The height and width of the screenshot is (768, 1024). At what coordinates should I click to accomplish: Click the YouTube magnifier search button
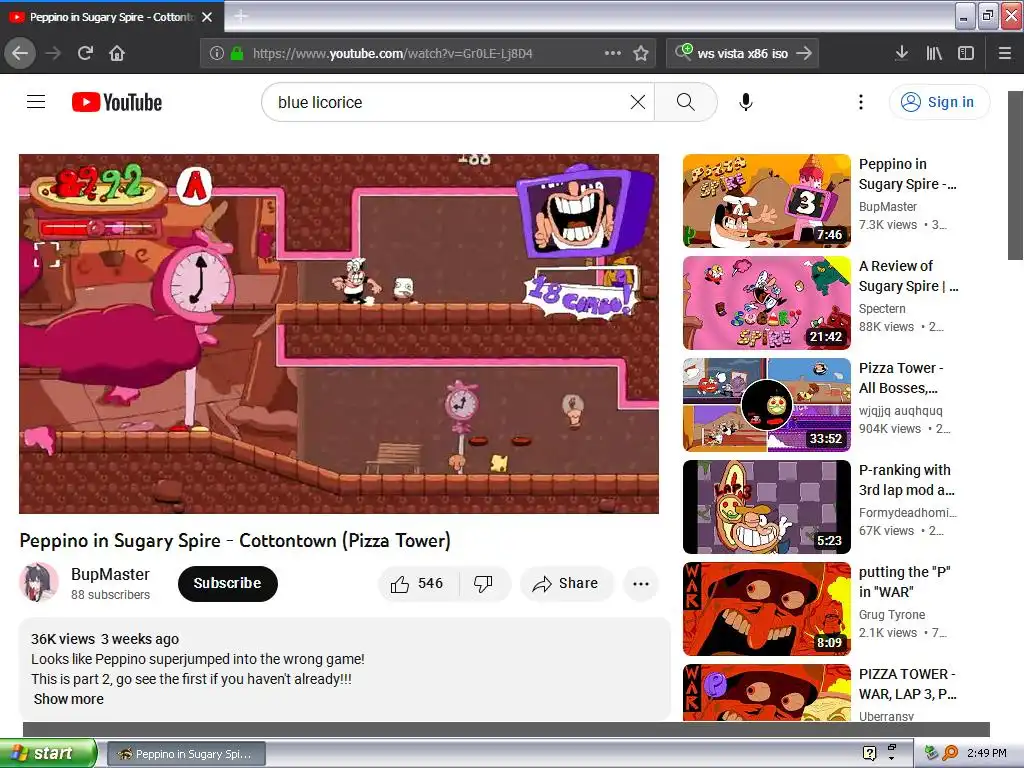pos(686,102)
